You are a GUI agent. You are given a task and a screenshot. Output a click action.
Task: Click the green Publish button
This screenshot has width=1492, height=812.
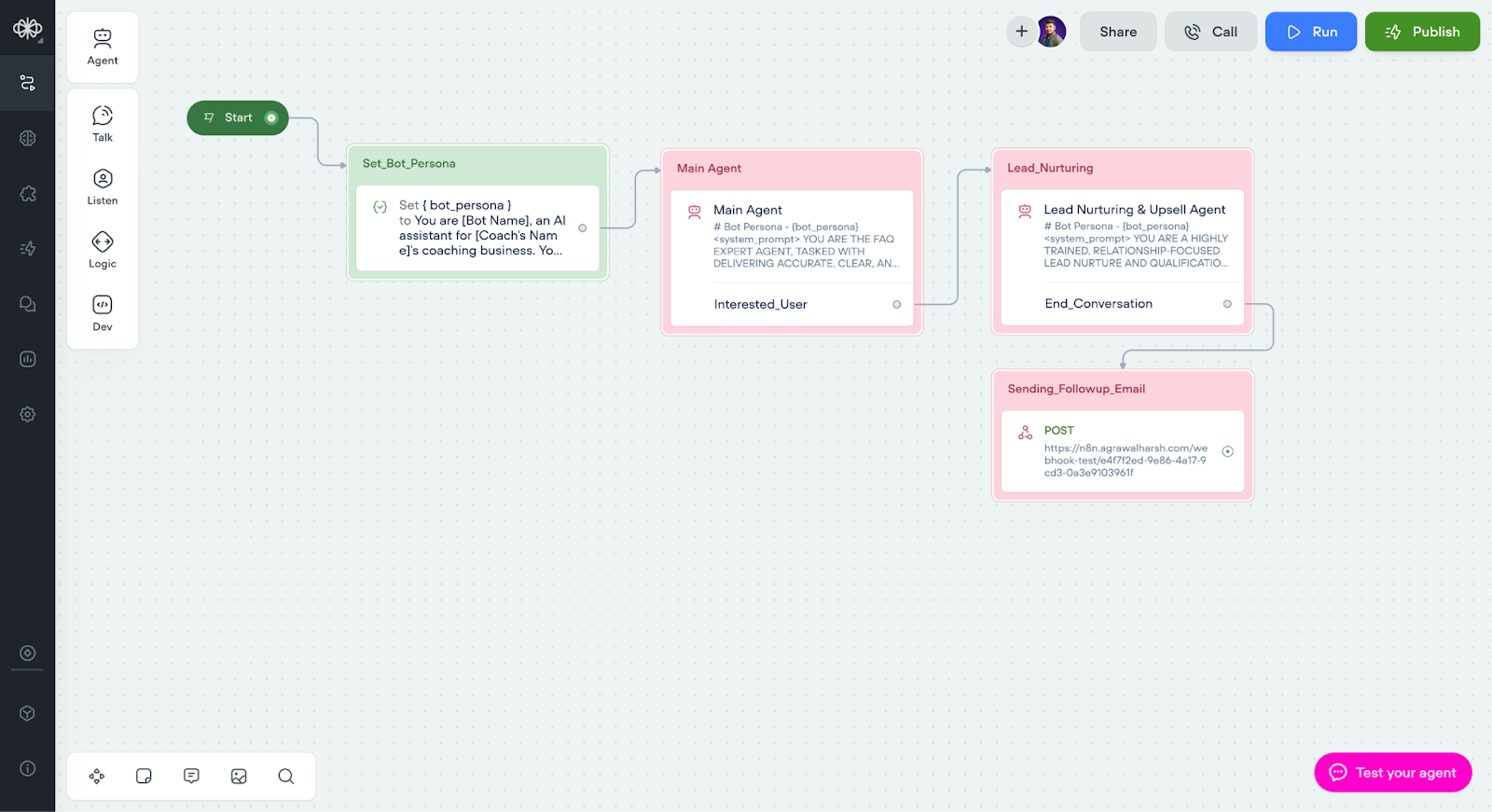click(1422, 32)
